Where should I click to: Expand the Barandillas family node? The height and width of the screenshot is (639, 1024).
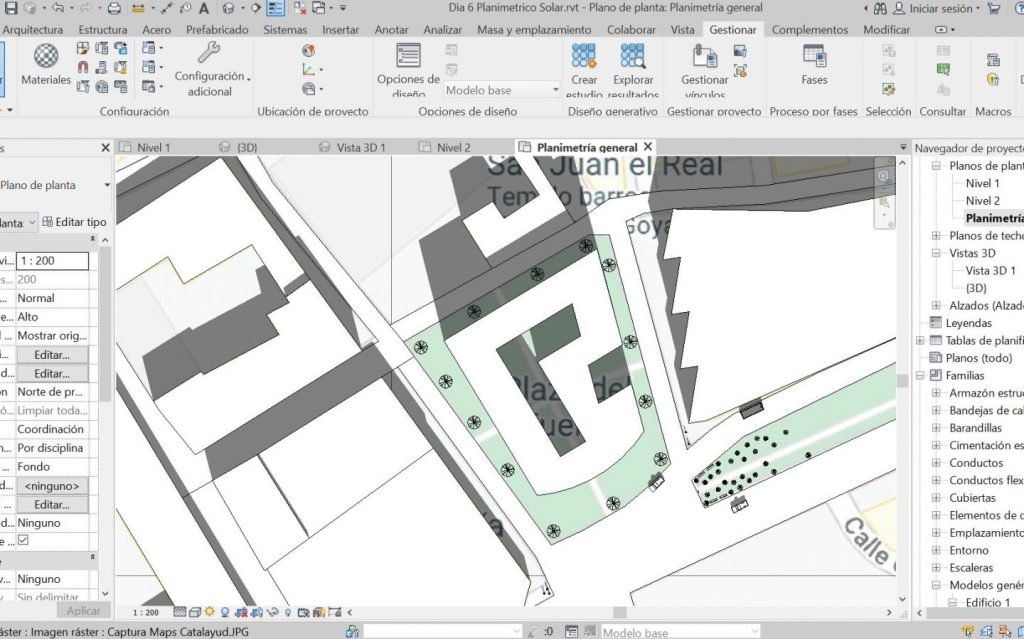coord(937,428)
